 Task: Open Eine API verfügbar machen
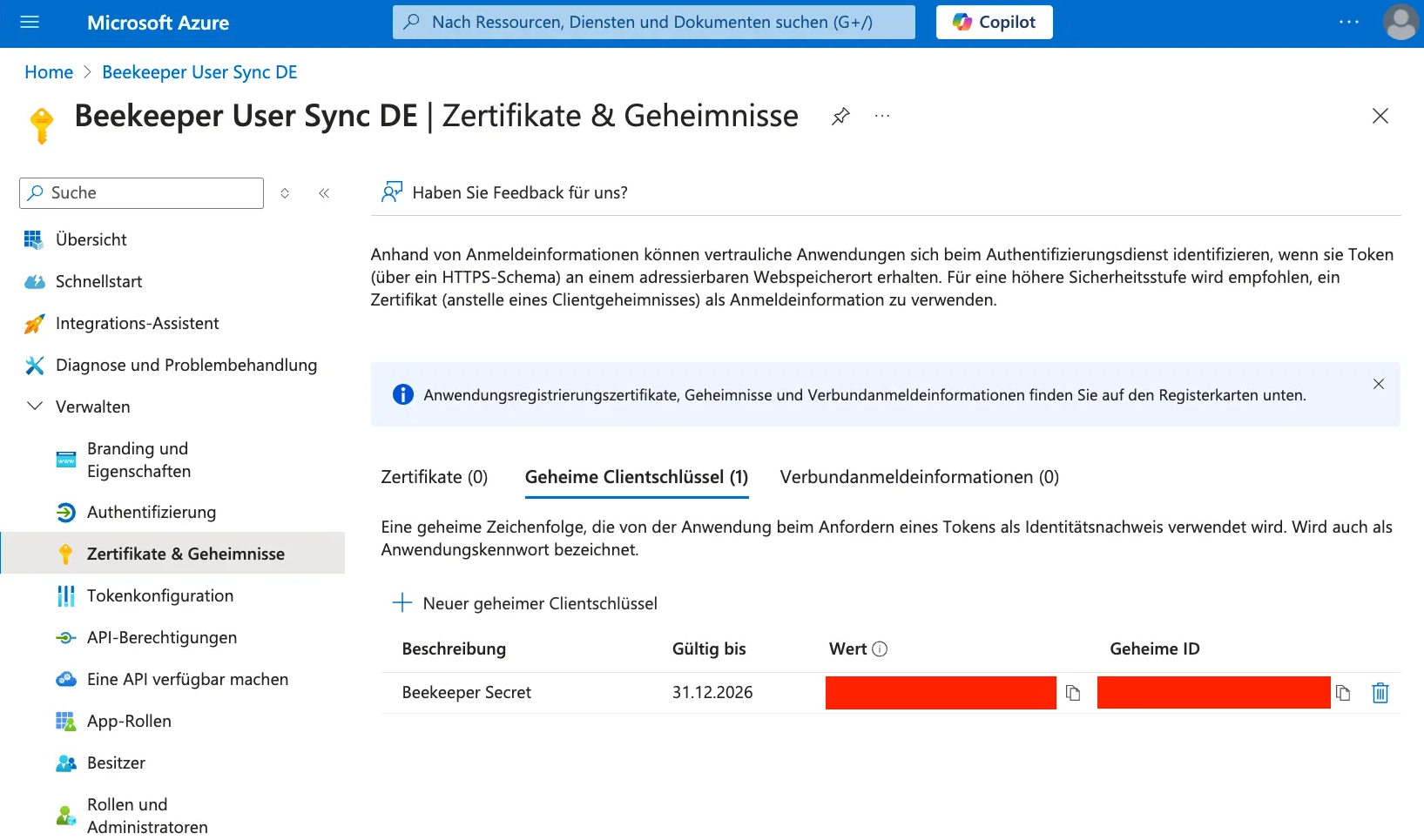(x=172, y=679)
